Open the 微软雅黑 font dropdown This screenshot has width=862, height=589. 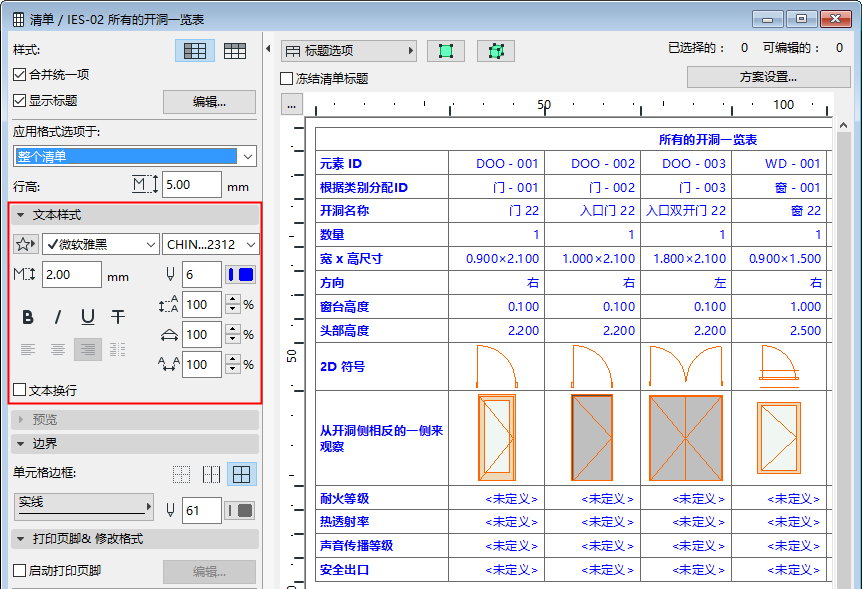point(101,244)
